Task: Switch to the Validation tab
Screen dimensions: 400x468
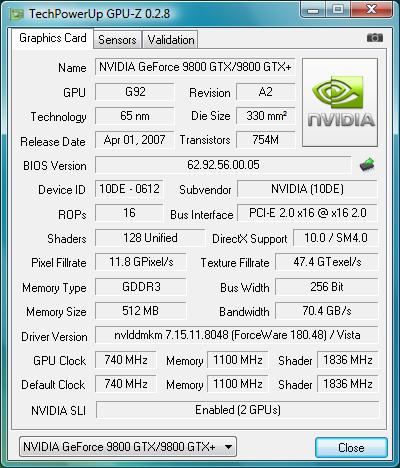Action: point(171,40)
